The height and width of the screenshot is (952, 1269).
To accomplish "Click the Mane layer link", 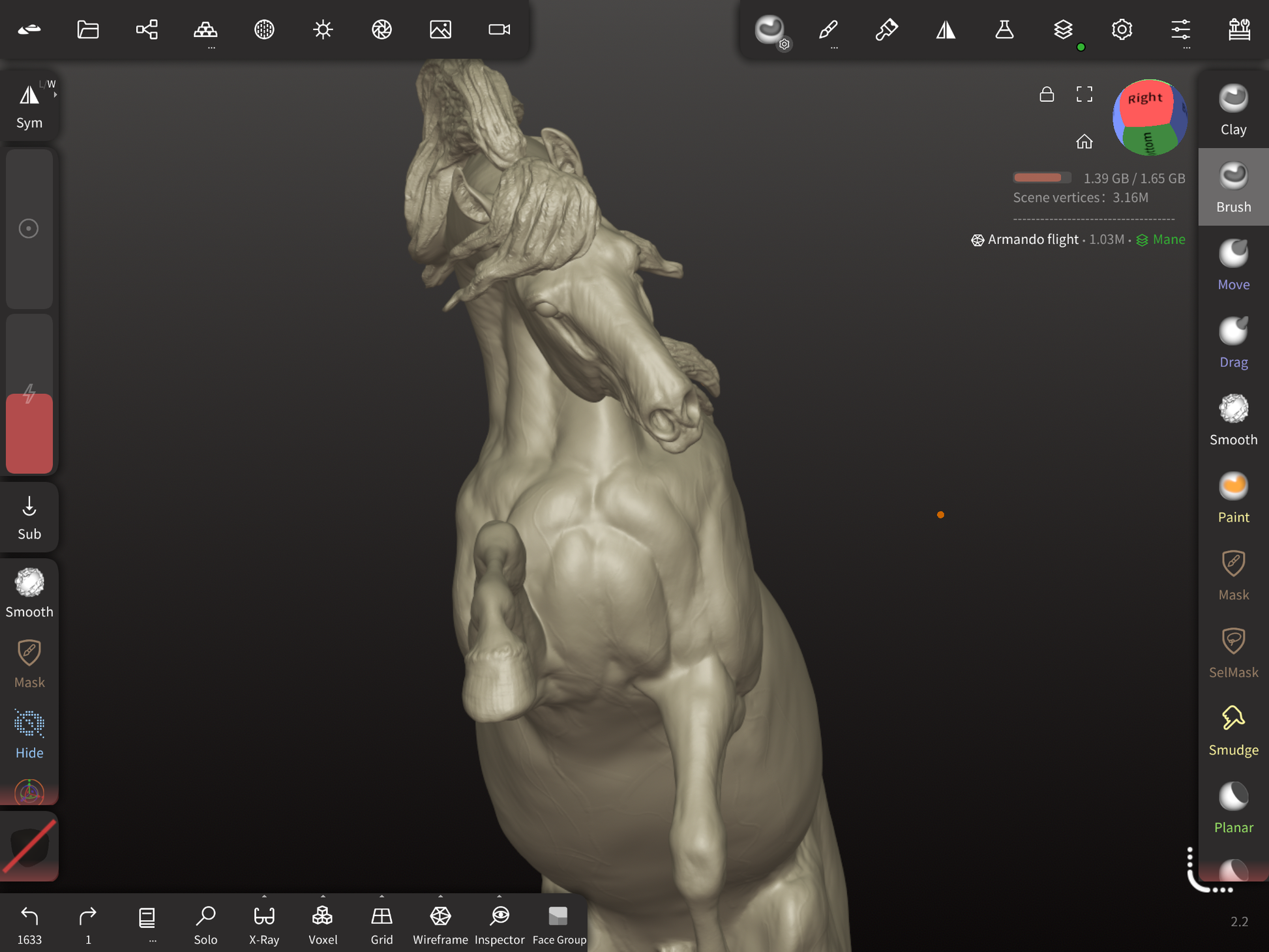I will (1168, 239).
